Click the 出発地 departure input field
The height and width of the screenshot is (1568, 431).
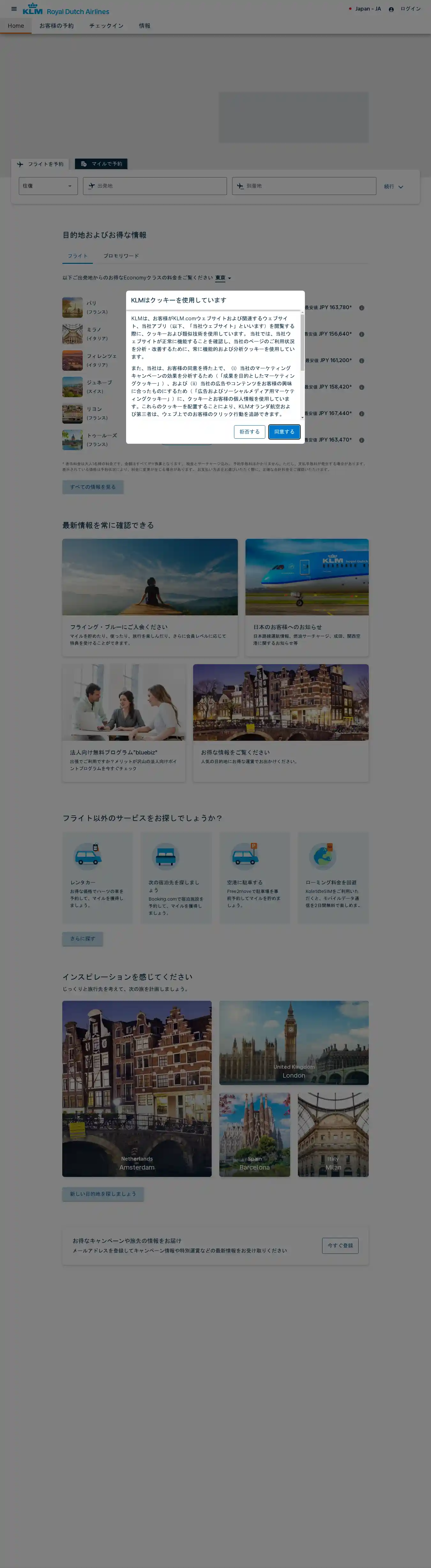coord(155,186)
